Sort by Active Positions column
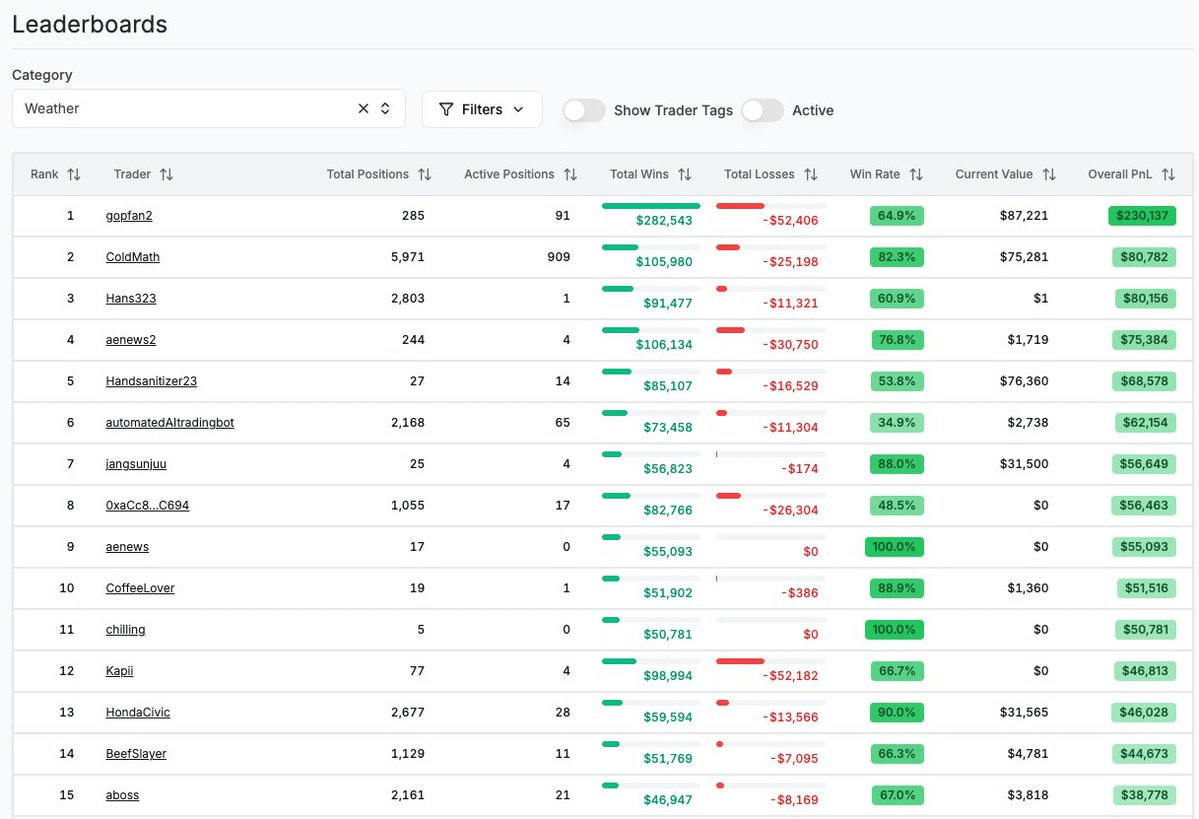This screenshot has height=819, width=1199. coord(571,173)
